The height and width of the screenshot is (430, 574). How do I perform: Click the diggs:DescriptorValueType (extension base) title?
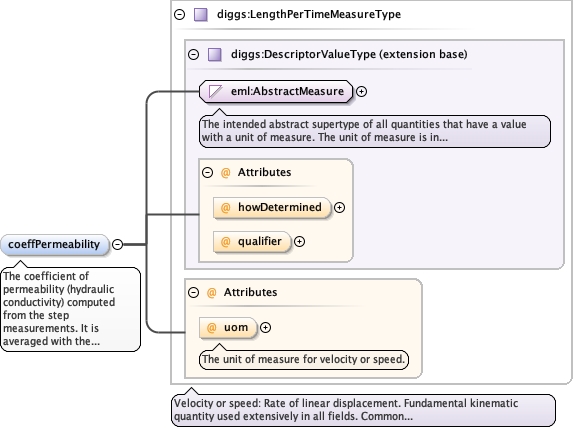click(x=349, y=55)
